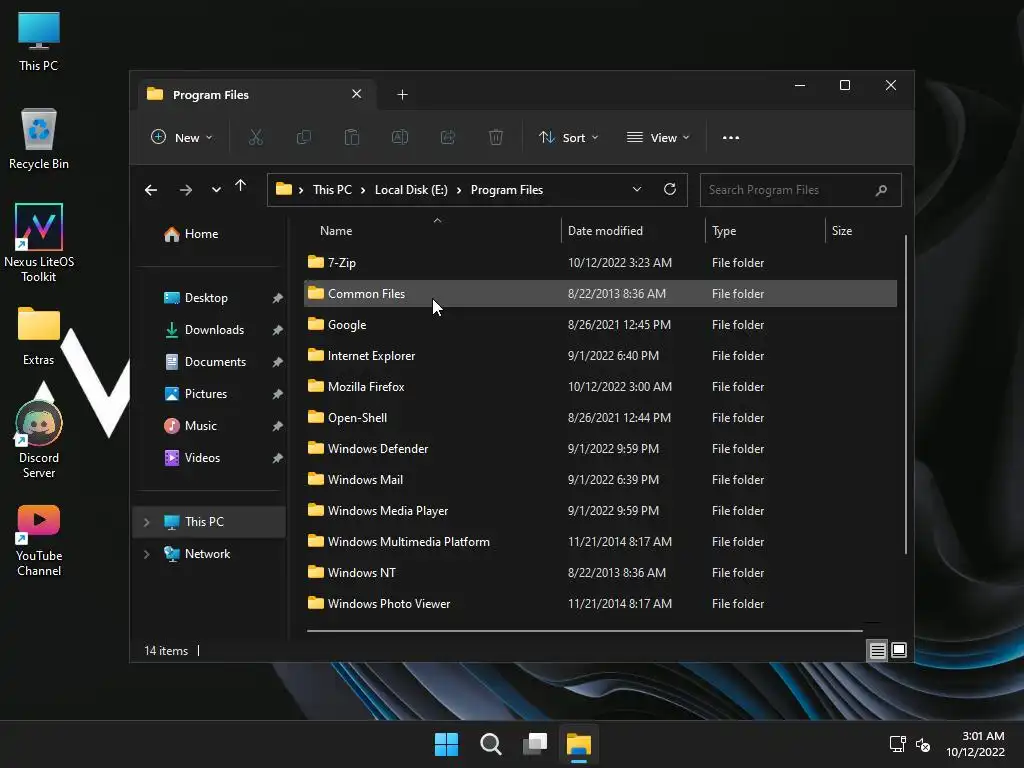Open the See more ellipsis menu
Screen dimensions: 1024x768
tap(731, 138)
